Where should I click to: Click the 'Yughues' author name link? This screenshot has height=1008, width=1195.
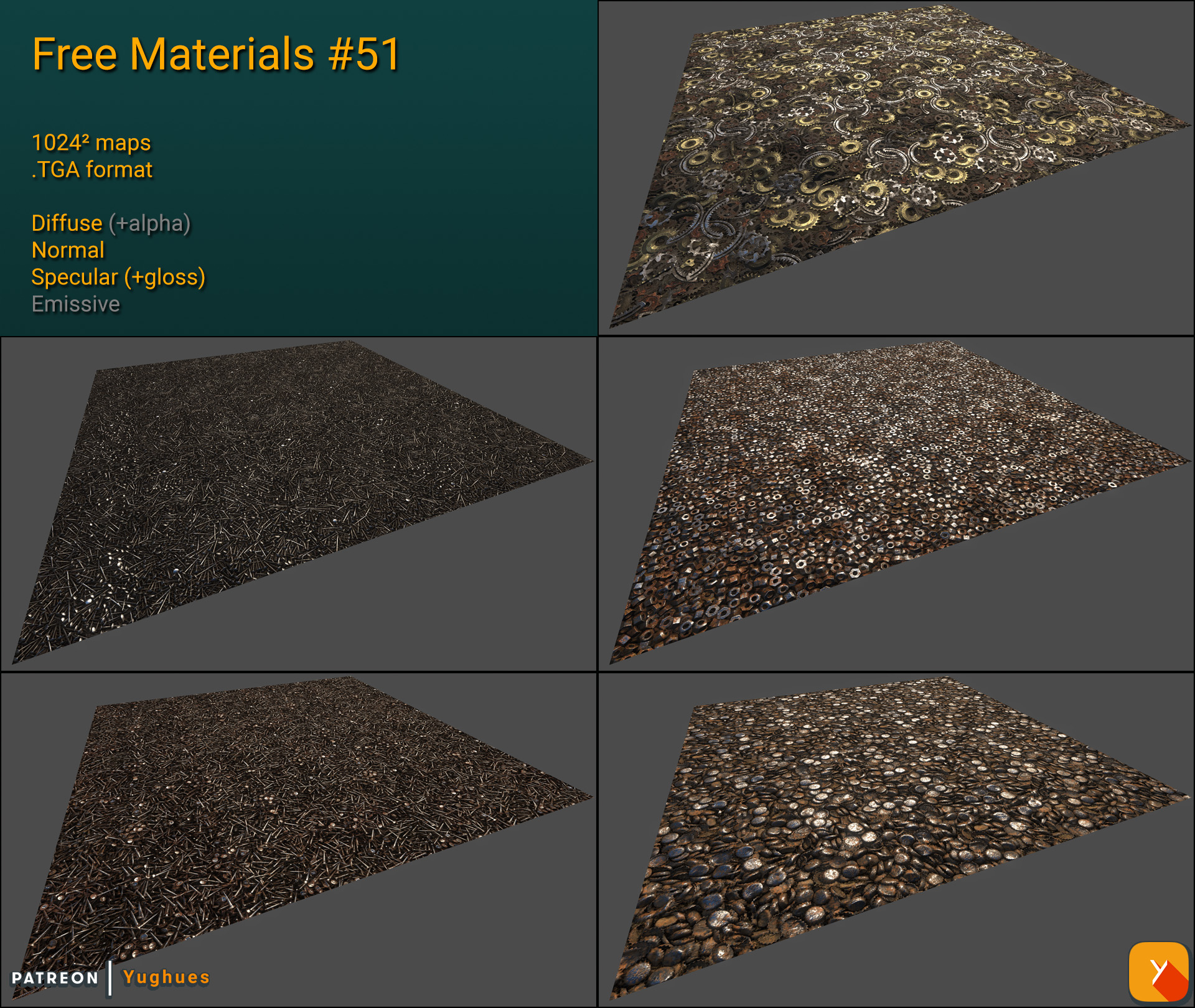tap(166, 977)
